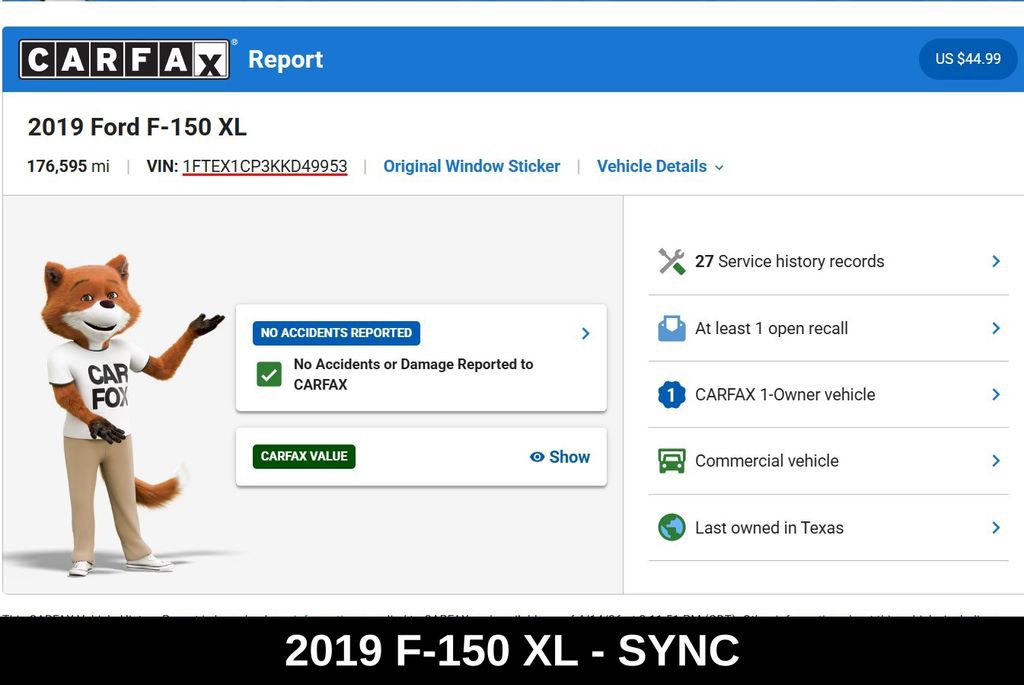The height and width of the screenshot is (685, 1024).
Task: Click the open recall envelope icon
Action: [x=671, y=328]
